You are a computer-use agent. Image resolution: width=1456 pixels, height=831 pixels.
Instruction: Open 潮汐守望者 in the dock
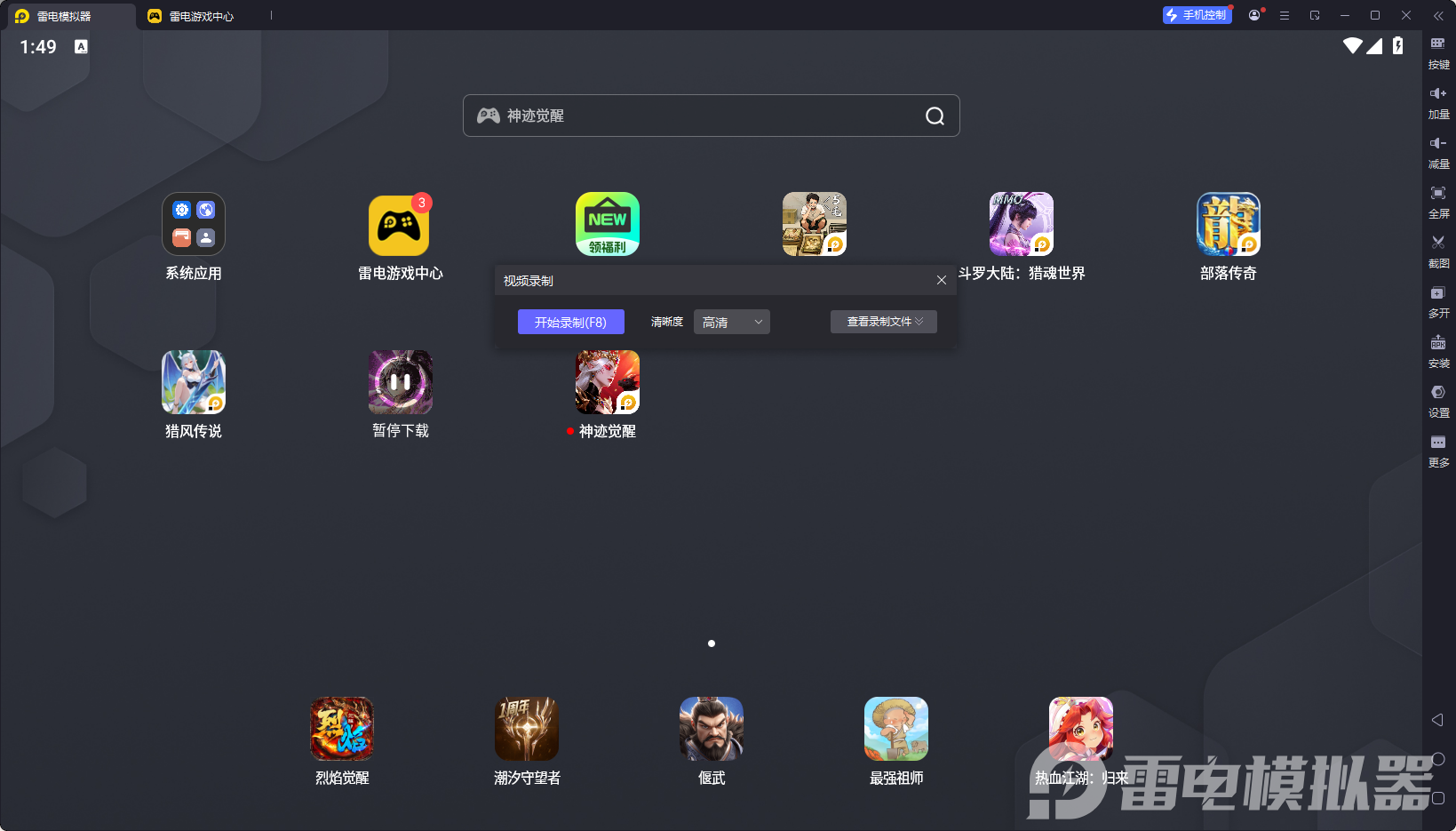coord(527,729)
